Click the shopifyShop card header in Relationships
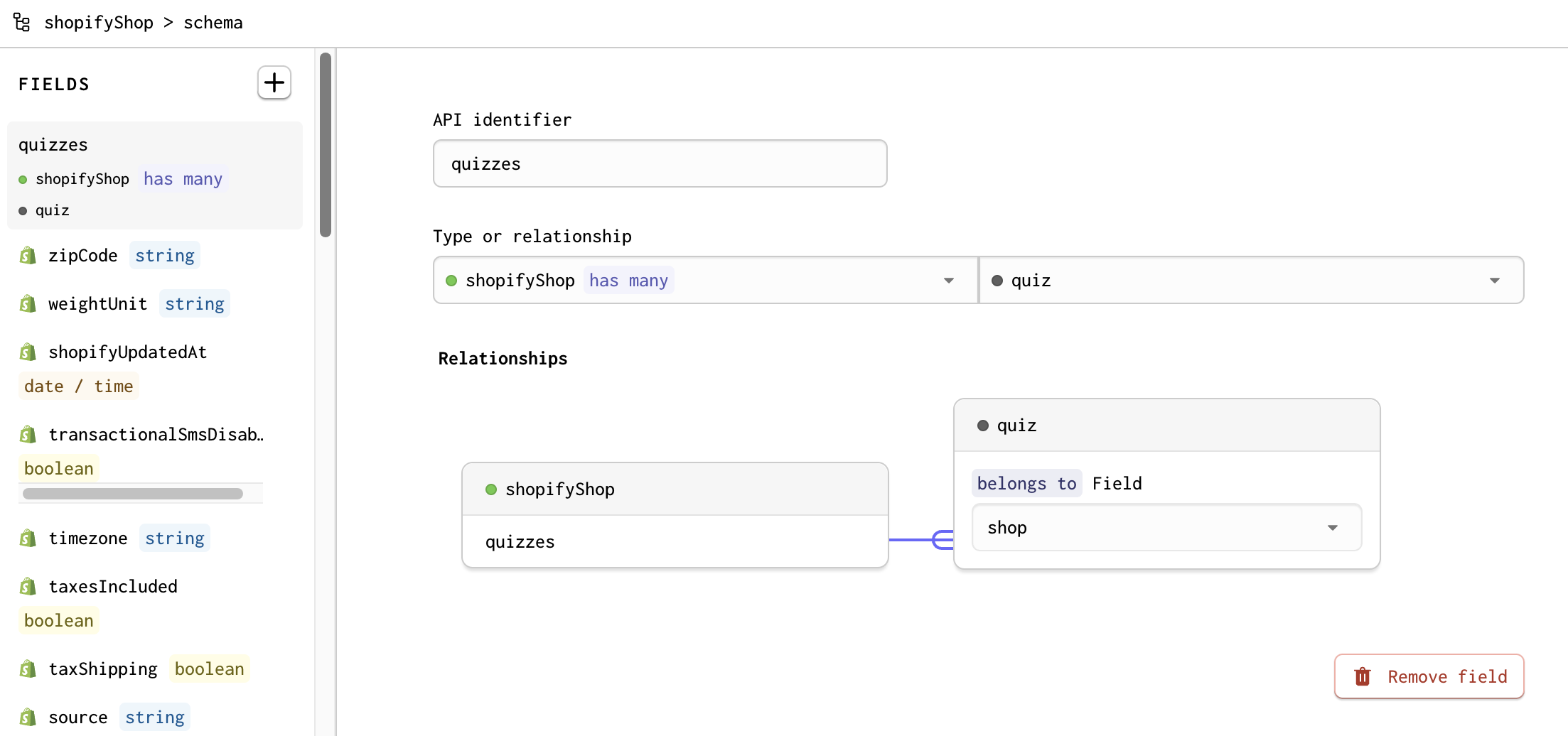1568x736 pixels. point(675,489)
